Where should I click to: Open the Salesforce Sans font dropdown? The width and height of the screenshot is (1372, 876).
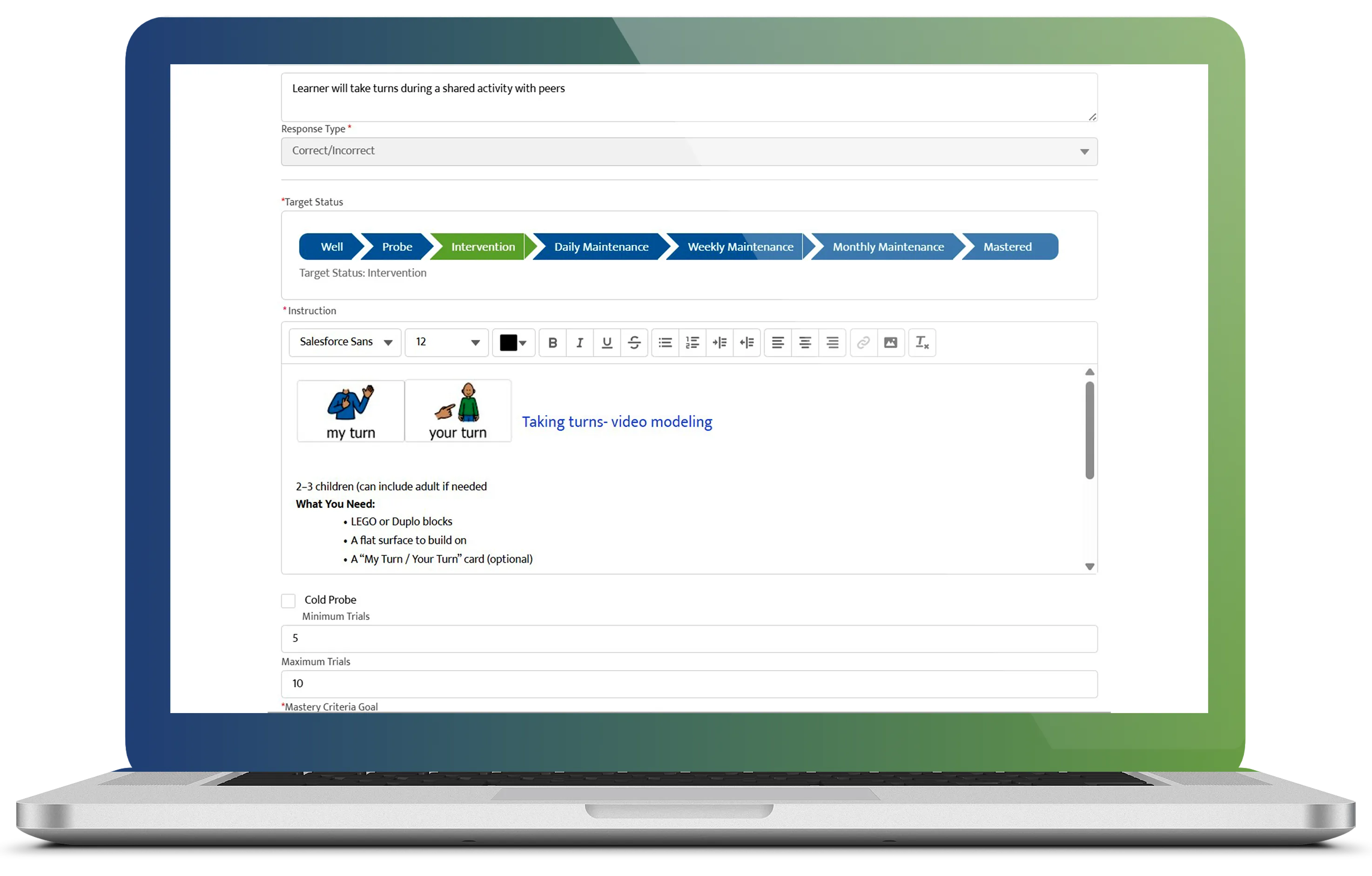[x=345, y=342]
